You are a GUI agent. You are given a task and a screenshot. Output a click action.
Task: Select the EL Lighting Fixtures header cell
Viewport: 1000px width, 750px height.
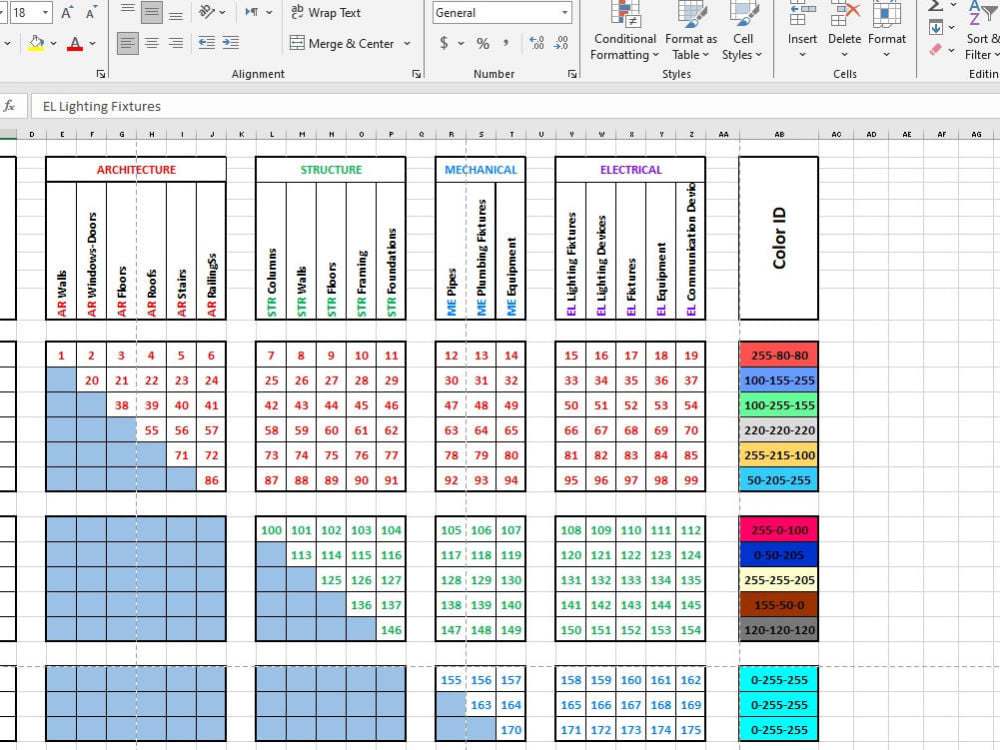coord(571,251)
